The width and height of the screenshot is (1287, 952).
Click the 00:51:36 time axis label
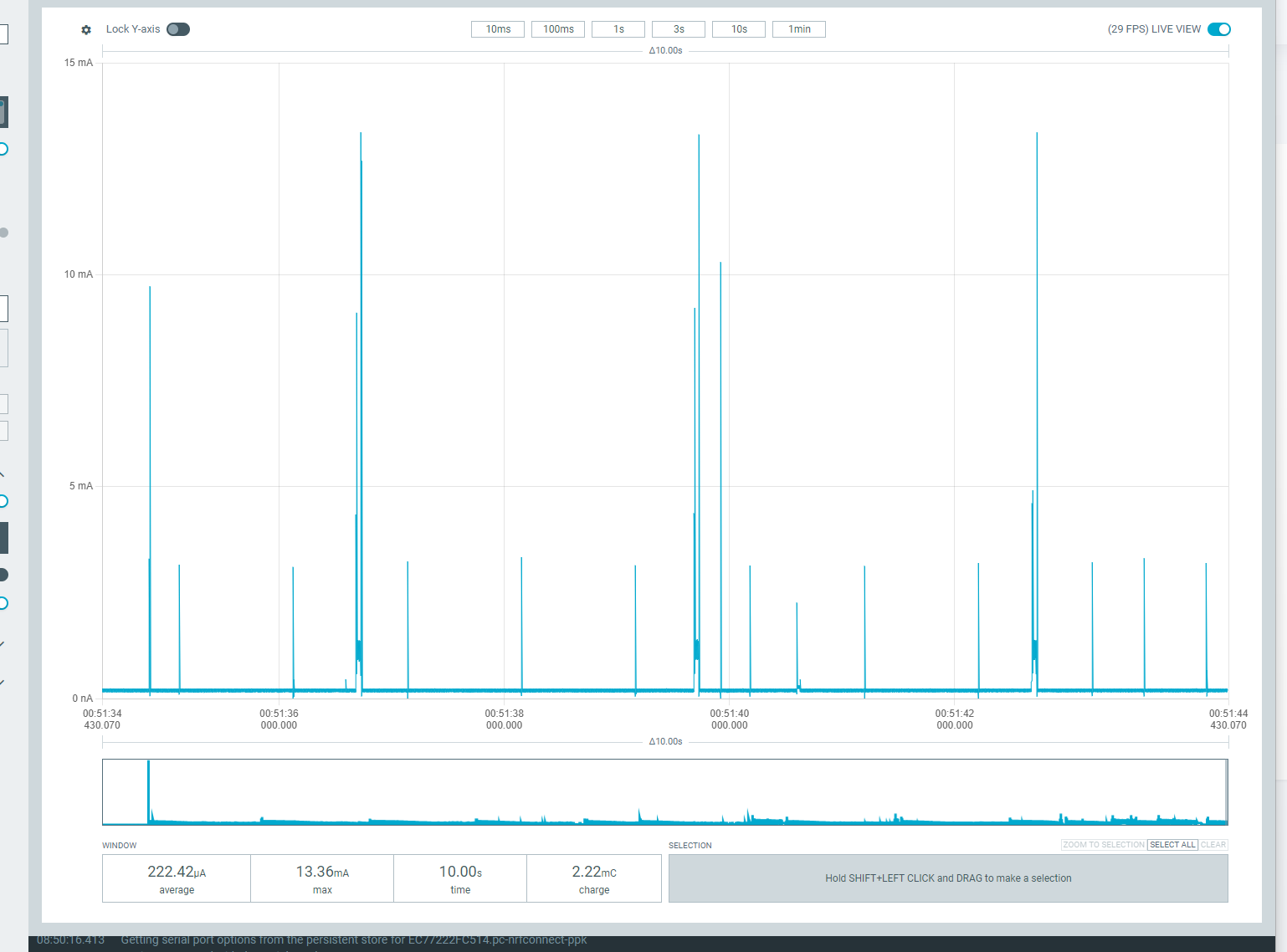pos(279,719)
